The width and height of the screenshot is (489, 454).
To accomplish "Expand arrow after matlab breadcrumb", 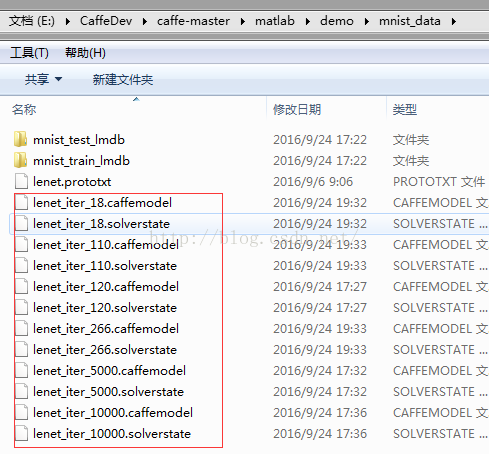I will [308, 22].
